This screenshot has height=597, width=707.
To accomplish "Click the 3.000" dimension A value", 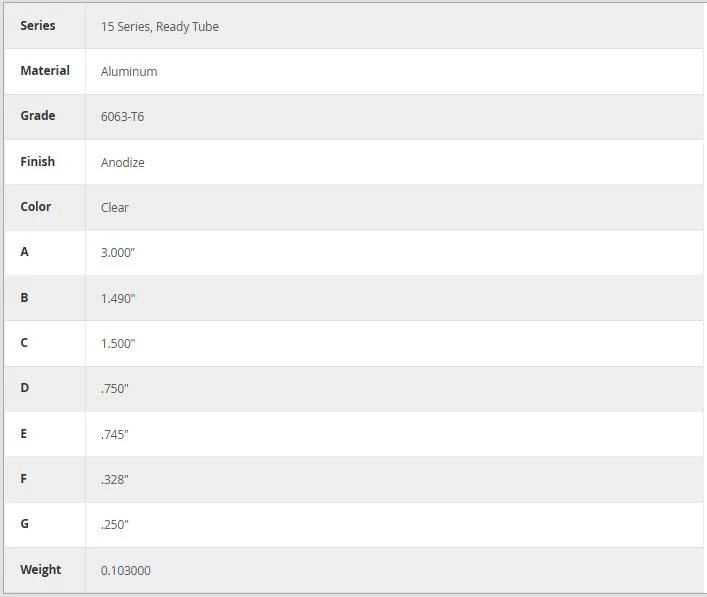I will (x=118, y=253).
